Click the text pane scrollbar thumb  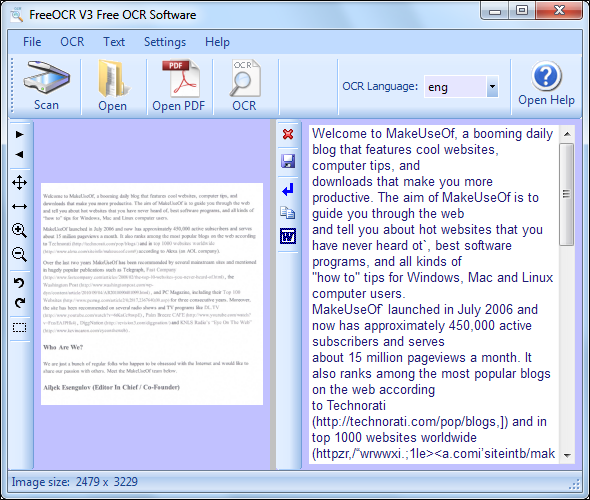point(567,195)
